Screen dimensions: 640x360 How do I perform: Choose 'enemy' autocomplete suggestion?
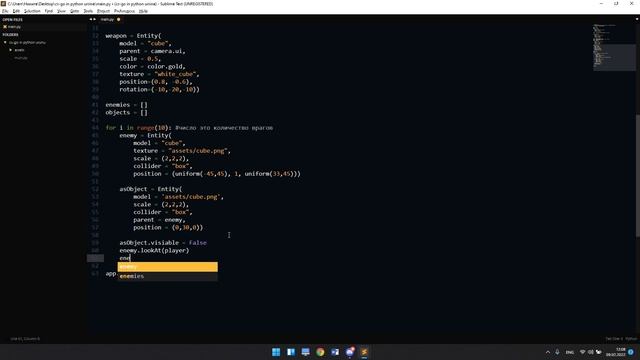[x=167, y=267]
